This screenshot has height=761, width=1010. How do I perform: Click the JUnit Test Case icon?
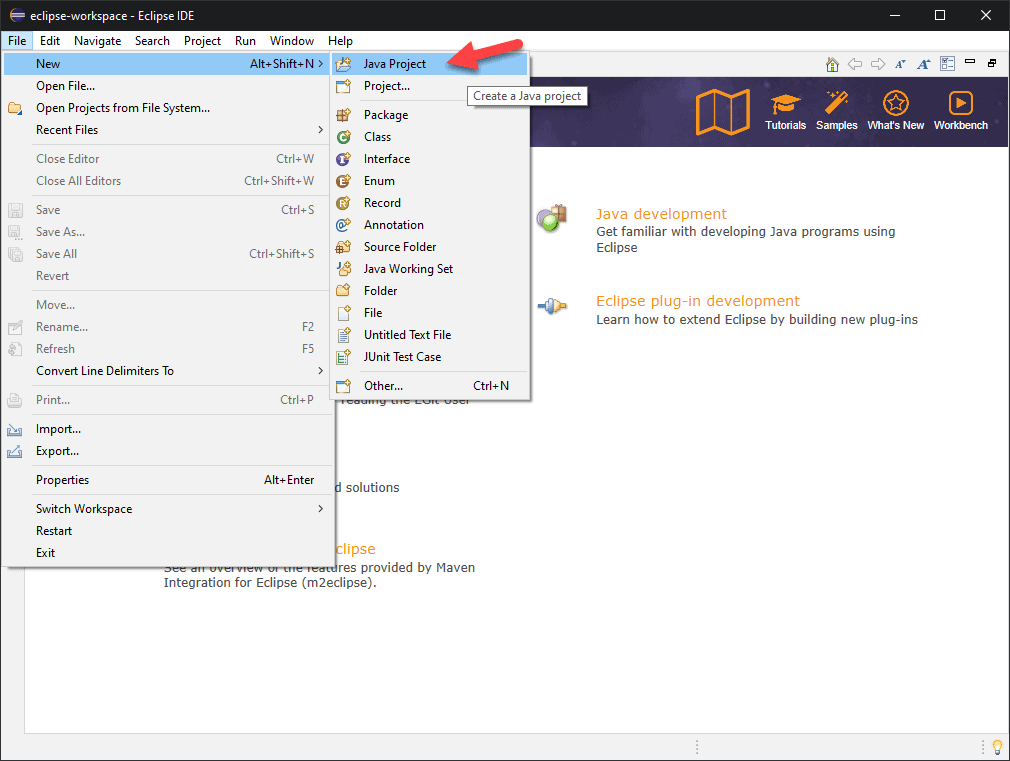tap(343, 357)
